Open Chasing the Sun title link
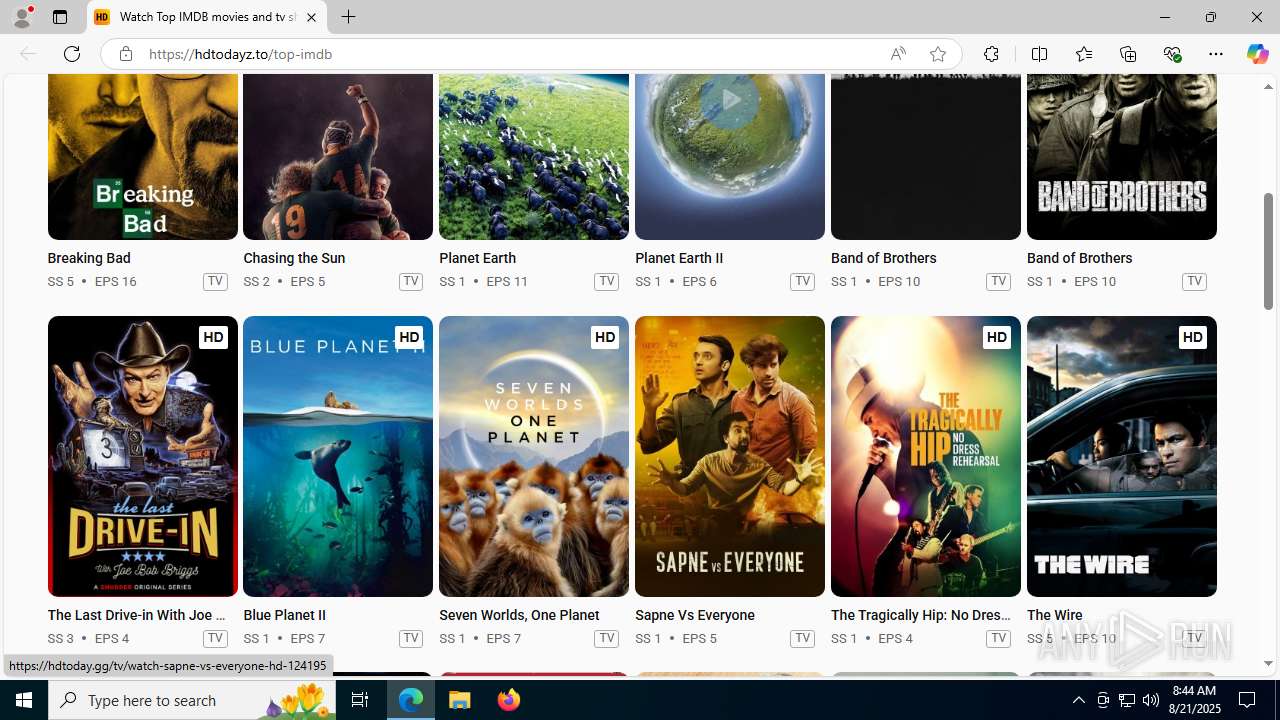Image resolution: width=1280 pixels, height=720 pixels. coord(294,258)
